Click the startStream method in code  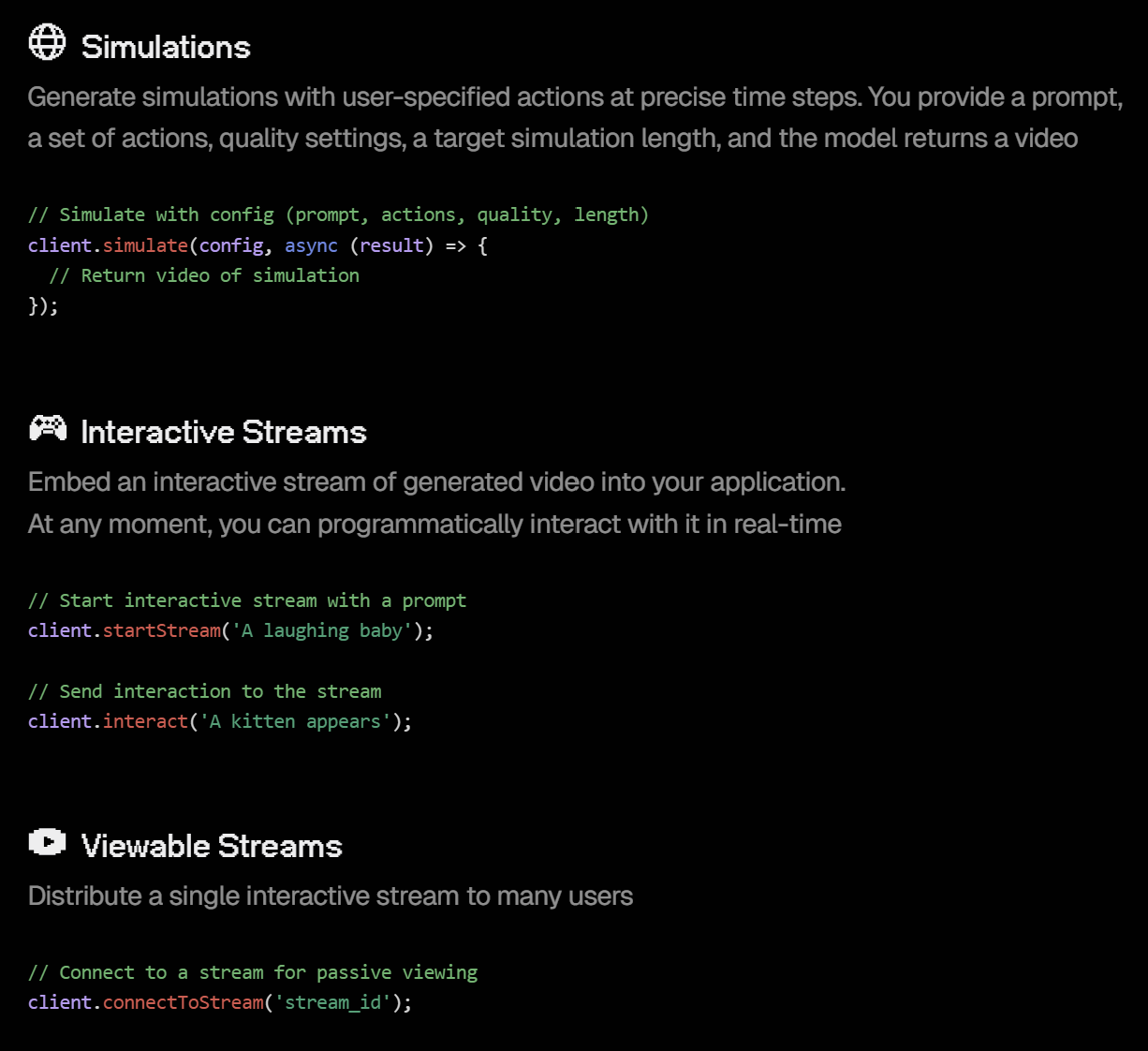(x=162, y=630)
